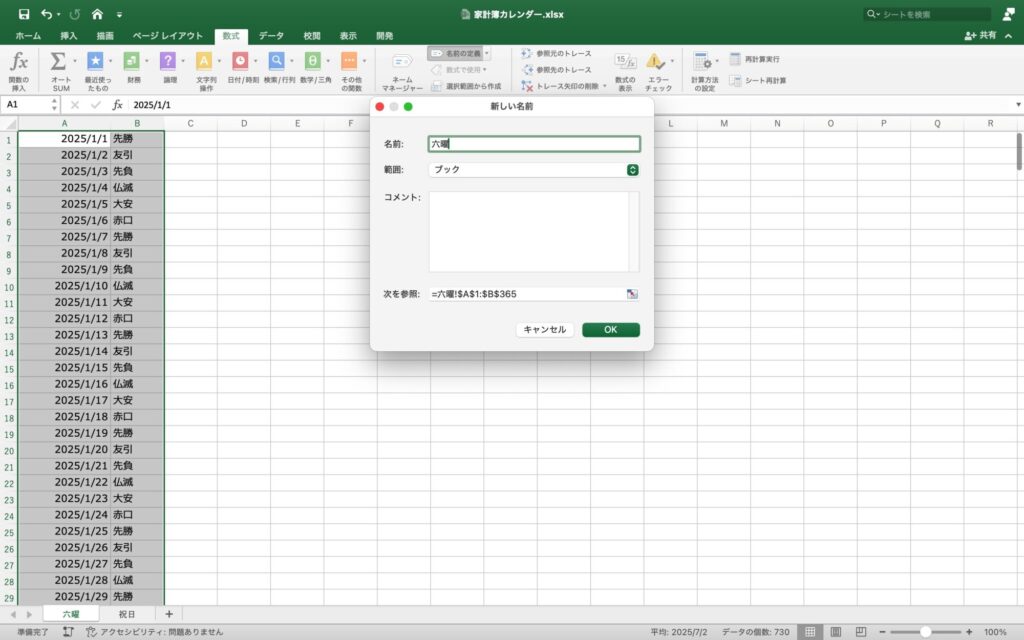This screenshot has width=1024, height=640.
Task: Open the 表示 (View) tab
Action: coord(348,36)
